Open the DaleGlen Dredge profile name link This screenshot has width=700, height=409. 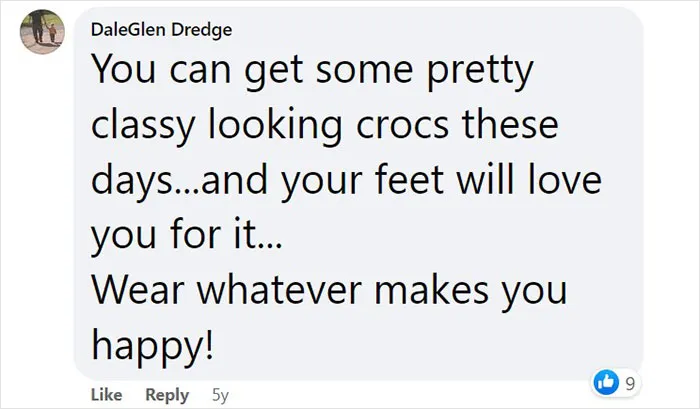point(161,30)
